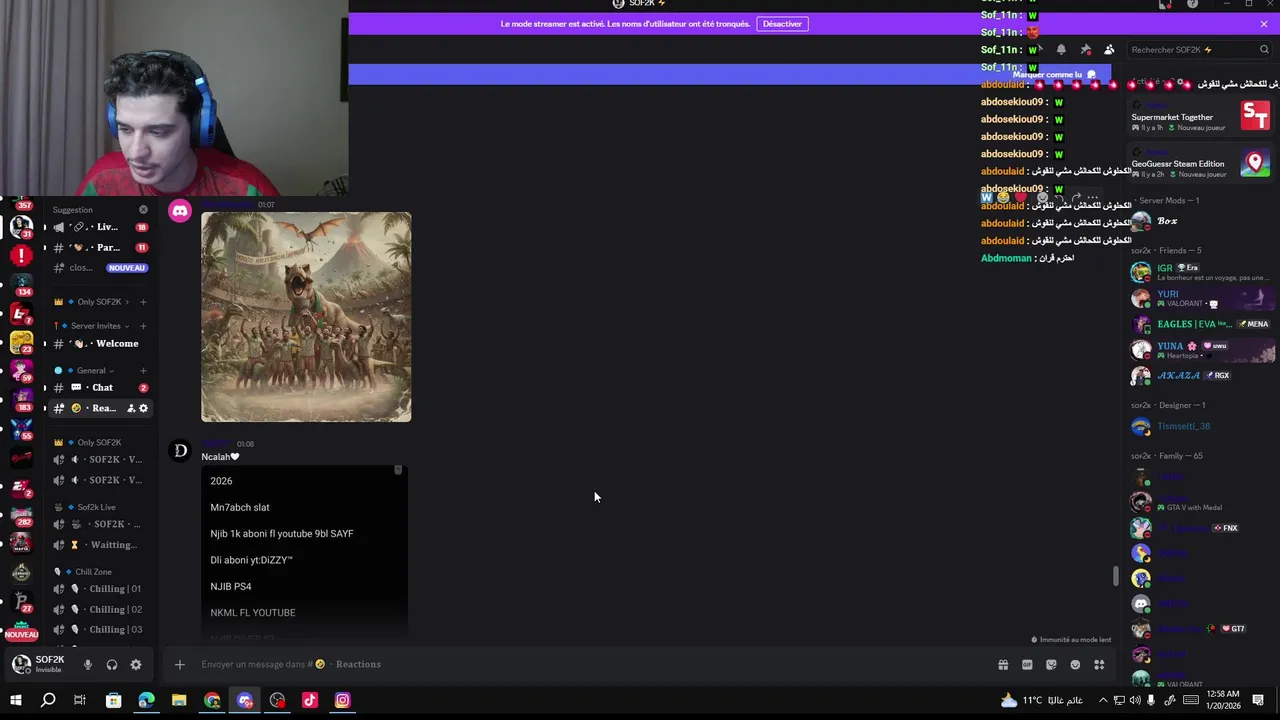Select member IGR in Friends list

[1199, 272]
